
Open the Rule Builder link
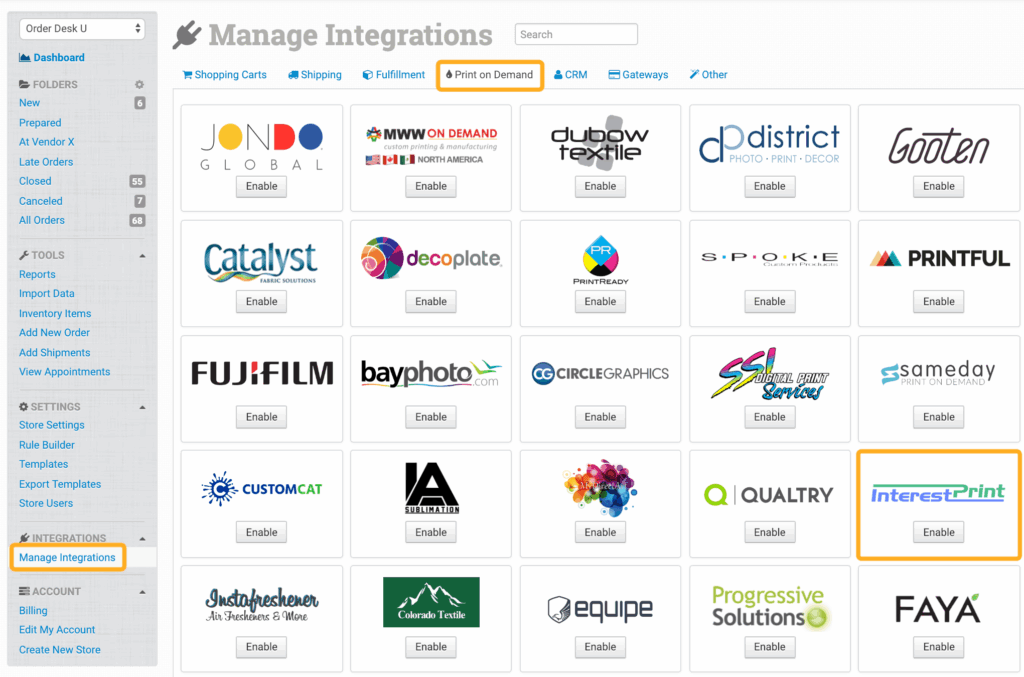click(x=47, y=445)
